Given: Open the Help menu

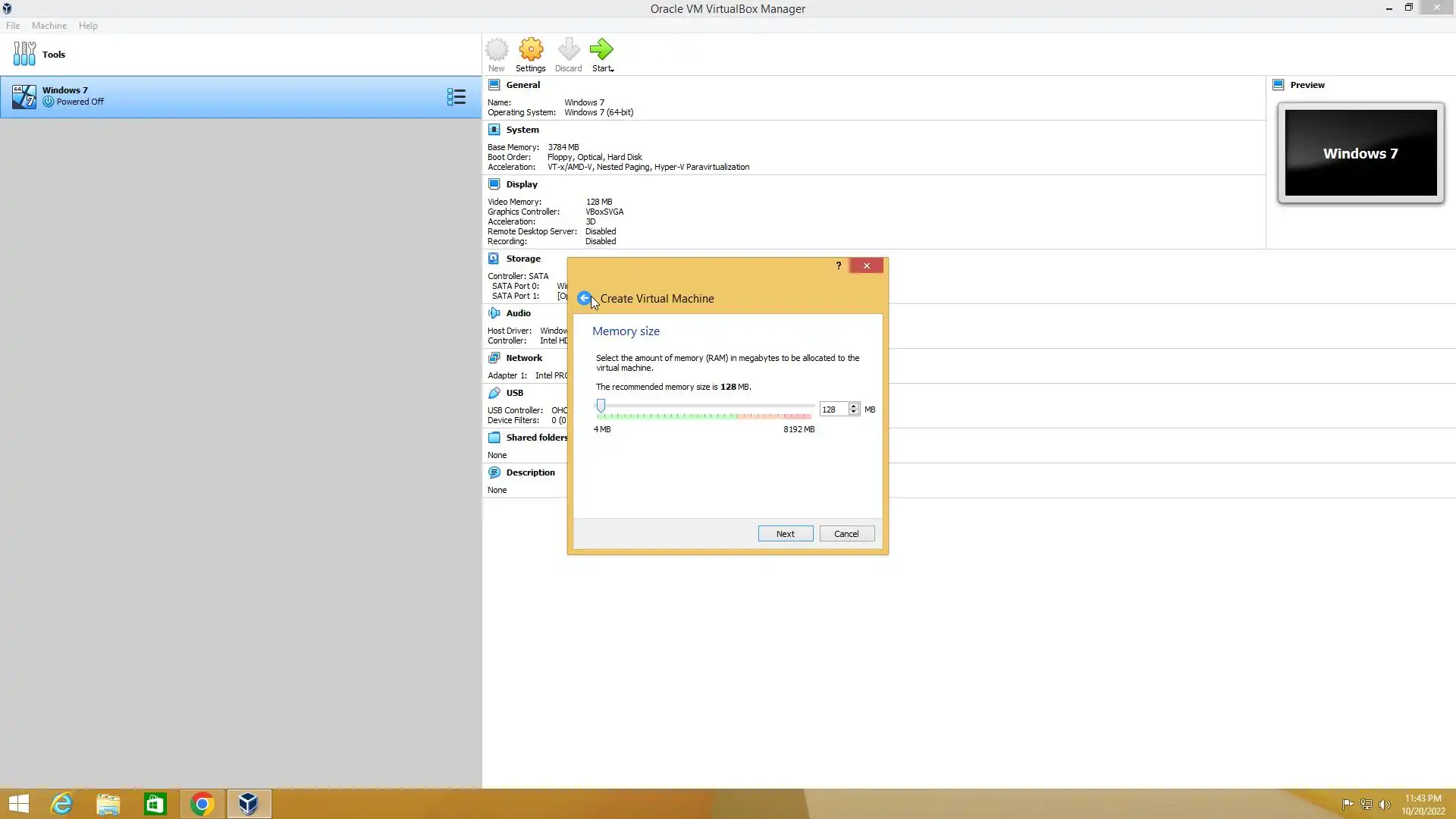Looking at the screenshot, I should [x=88, y=25].
